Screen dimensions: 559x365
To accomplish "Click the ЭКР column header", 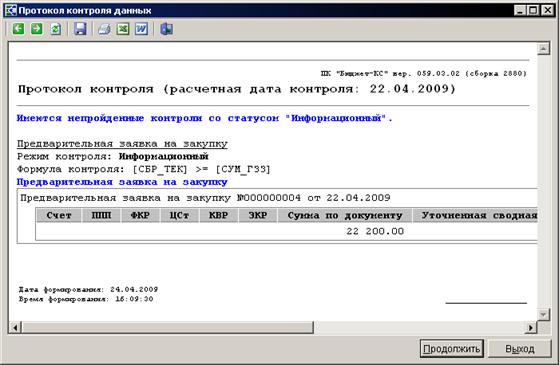I will point(257,215).
